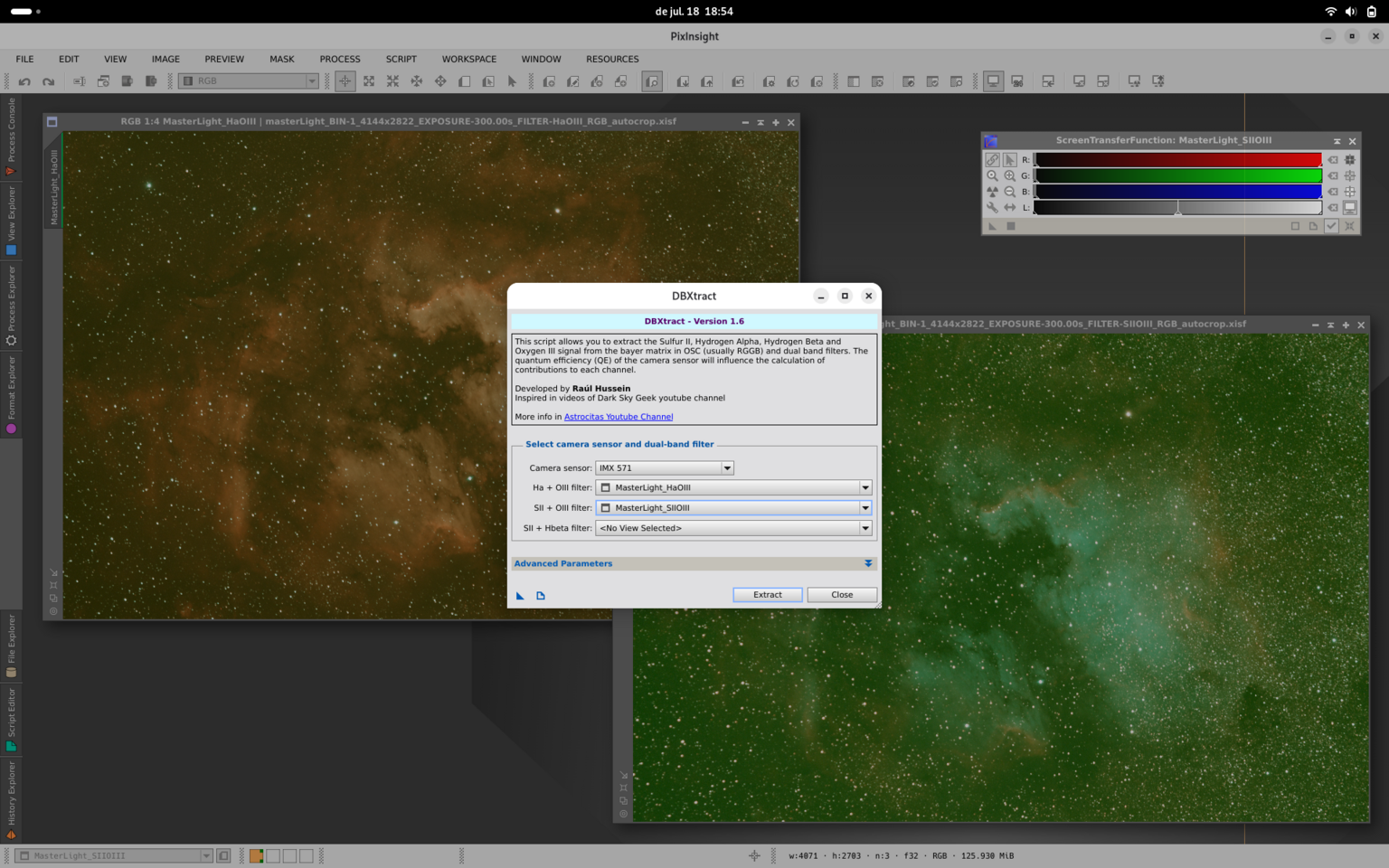Screen dimensions: 1389x868
Task: Open the Script Editor side tab
Action: 11,720
